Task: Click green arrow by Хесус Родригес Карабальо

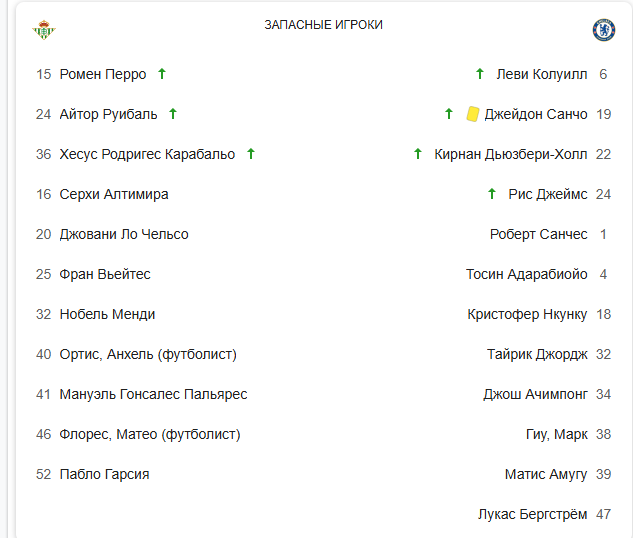Action: (251, 154)
